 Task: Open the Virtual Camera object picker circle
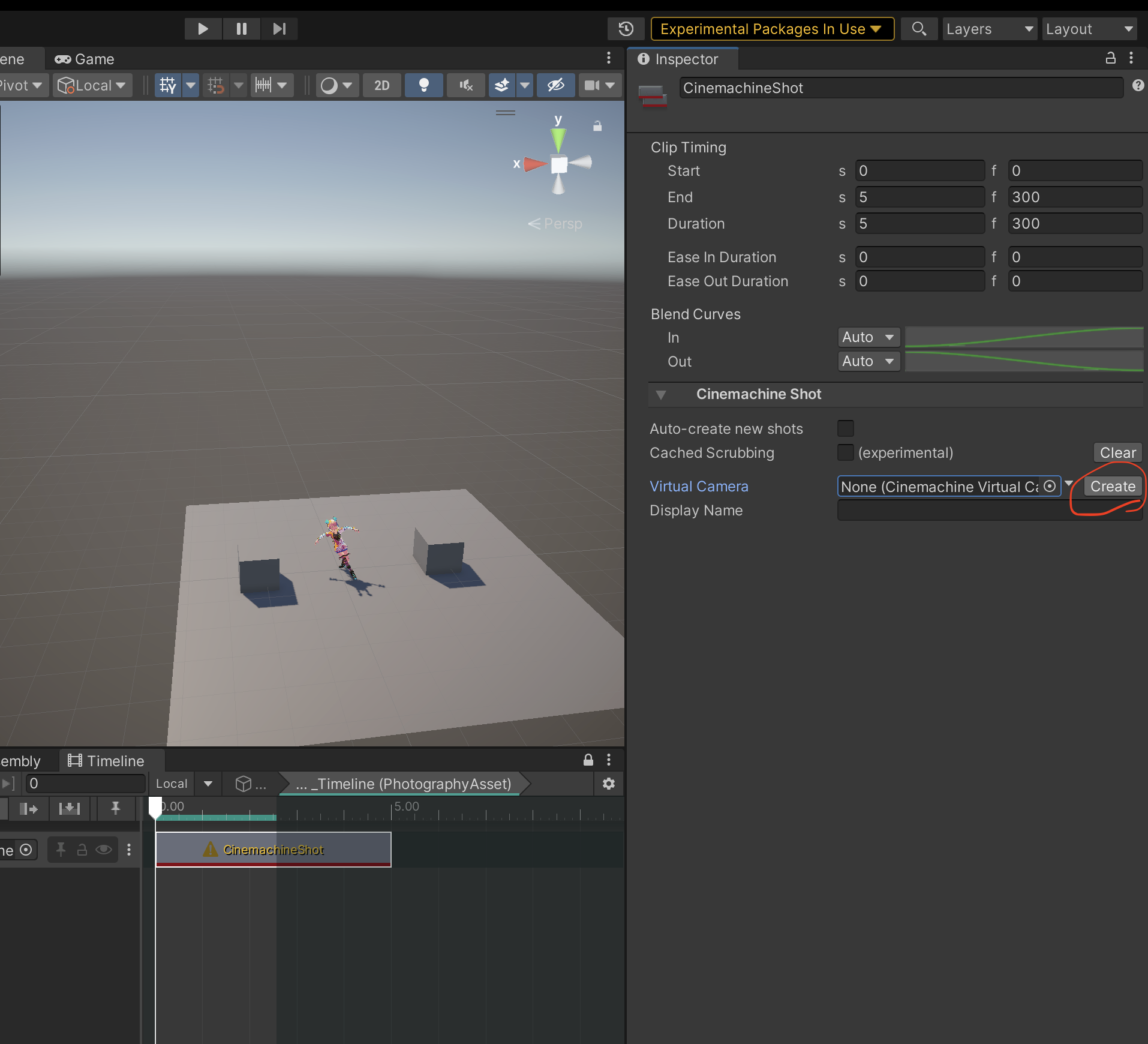click(x=1050, y=486)
